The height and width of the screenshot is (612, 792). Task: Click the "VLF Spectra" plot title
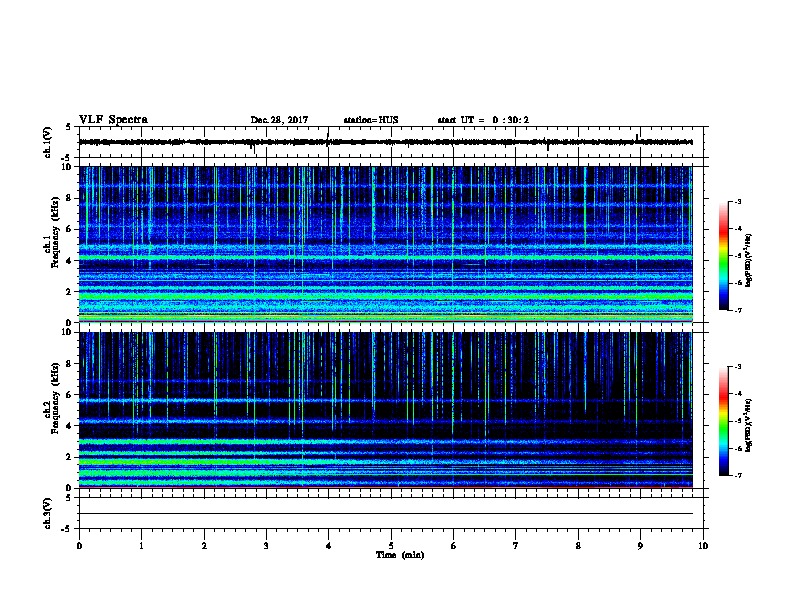113,120
